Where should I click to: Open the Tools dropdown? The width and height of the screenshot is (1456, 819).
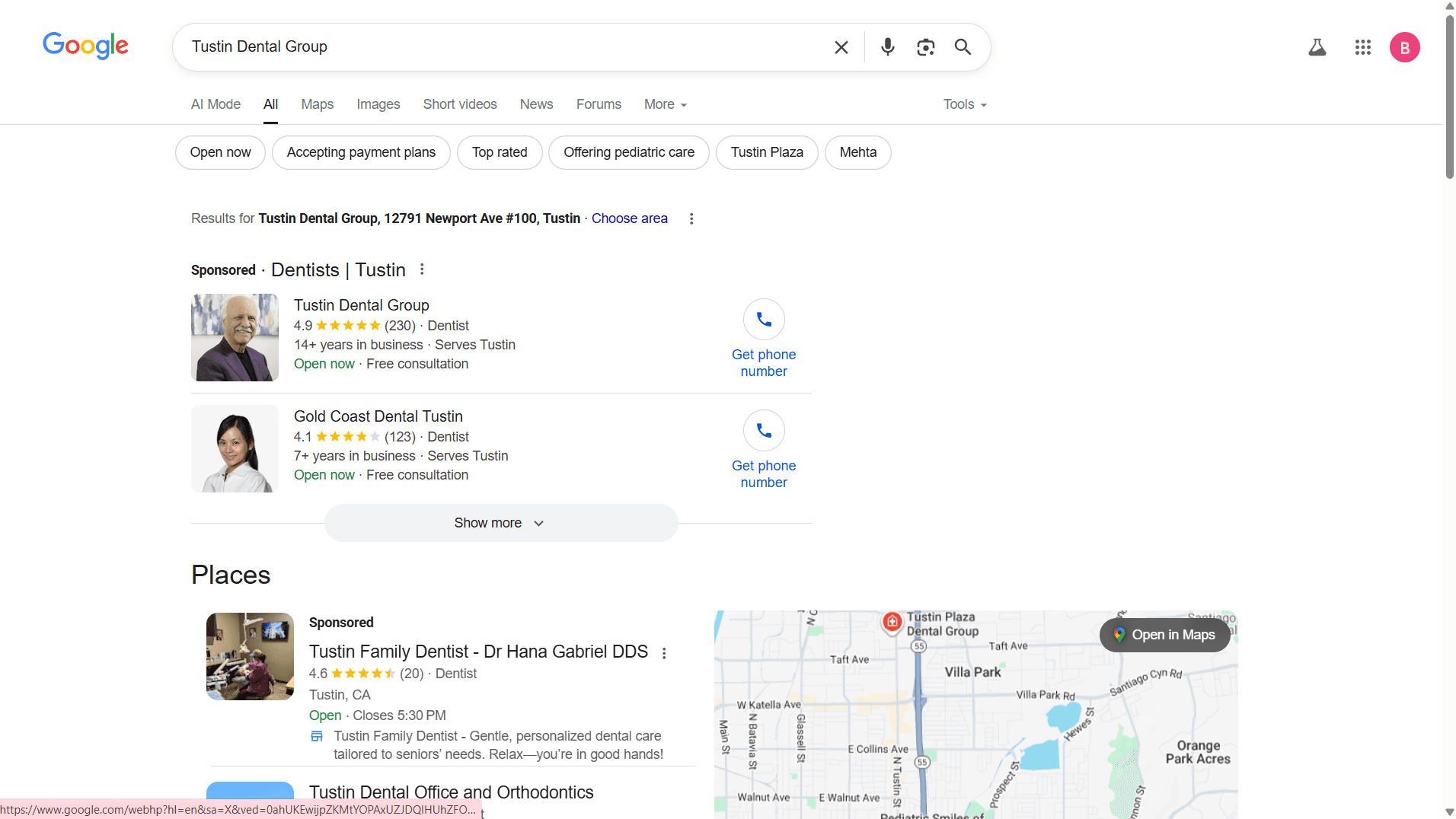tap(965, 104)
